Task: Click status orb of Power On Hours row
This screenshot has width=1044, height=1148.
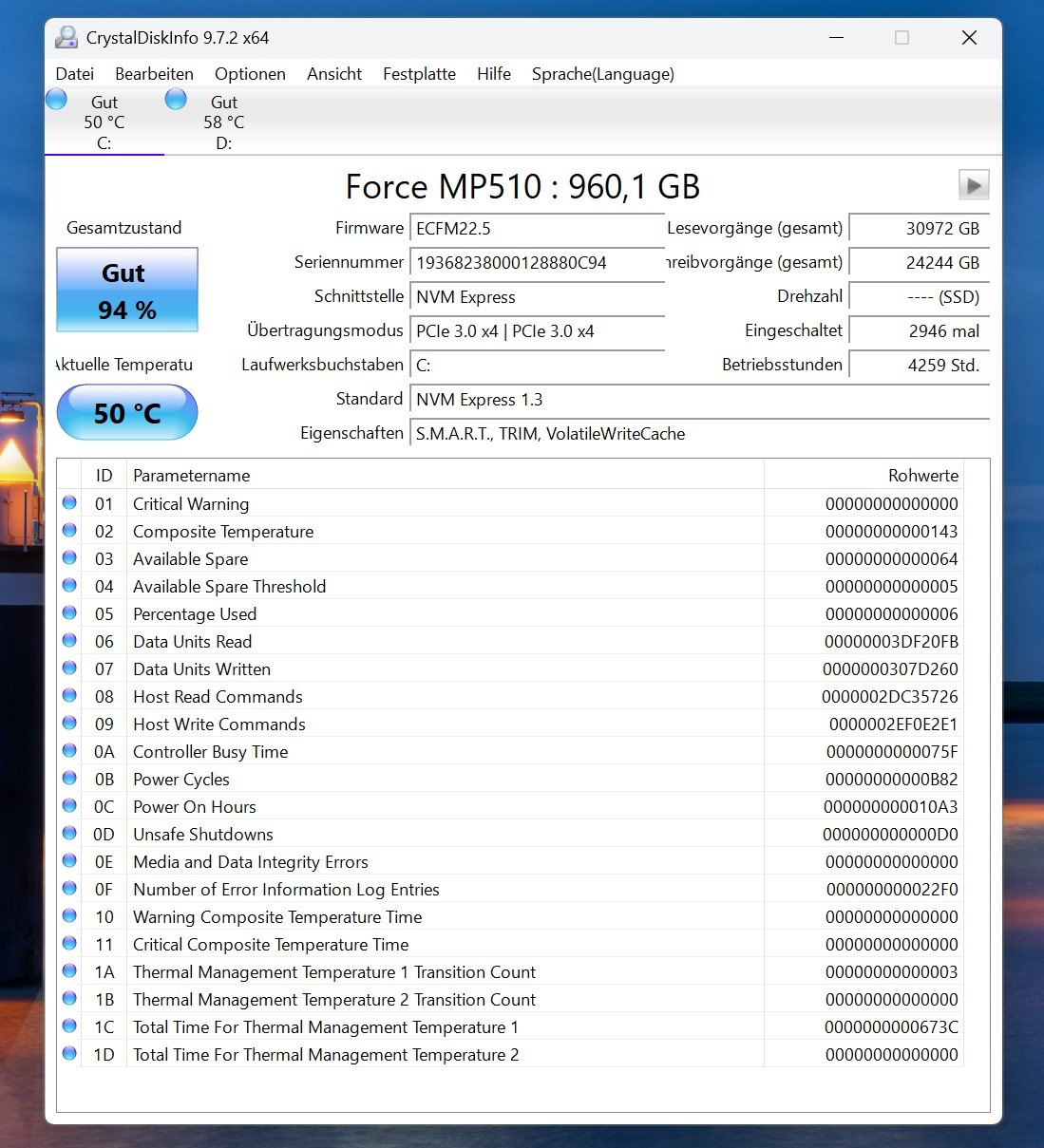Action: tap(69, 806)
